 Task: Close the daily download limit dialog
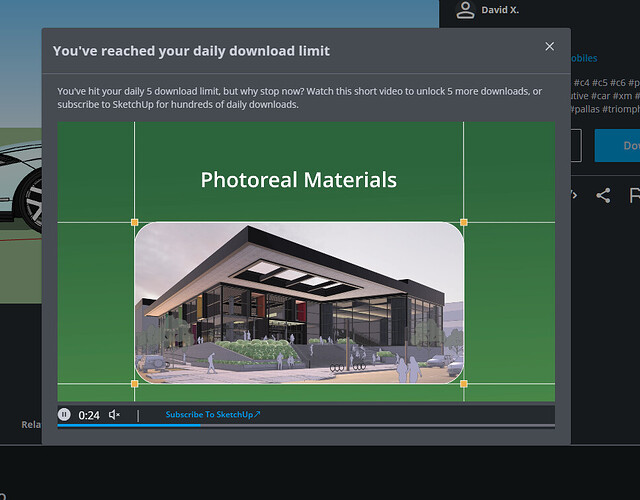549,46
